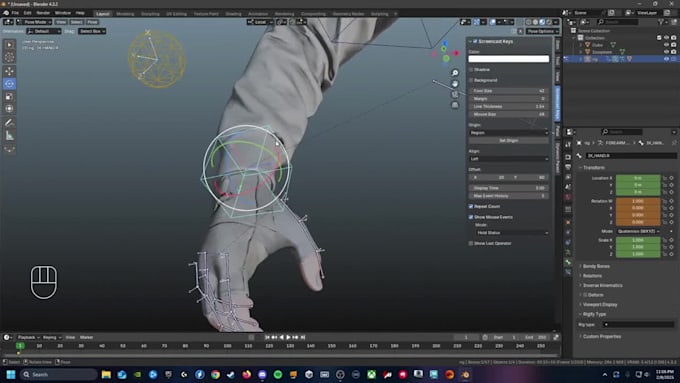Click the Select Box tool icon
This screenshot has width=680, height=383.
[9, 45]
